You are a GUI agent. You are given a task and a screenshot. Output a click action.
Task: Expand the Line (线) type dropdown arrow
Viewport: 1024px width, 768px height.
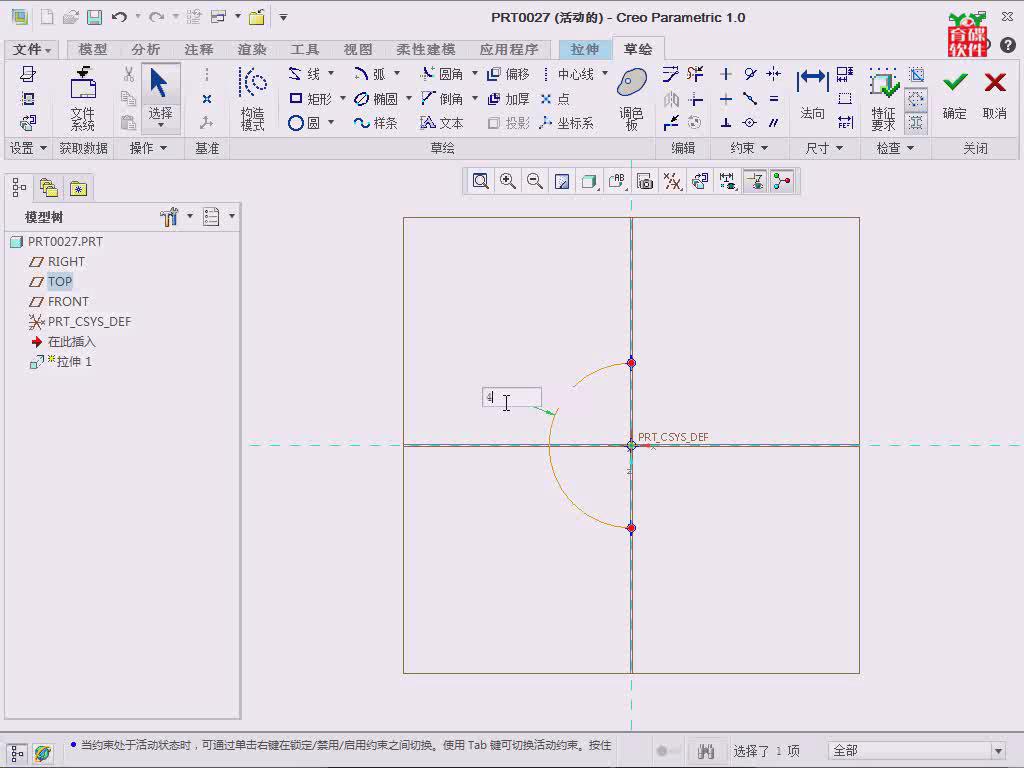[330, 73]
